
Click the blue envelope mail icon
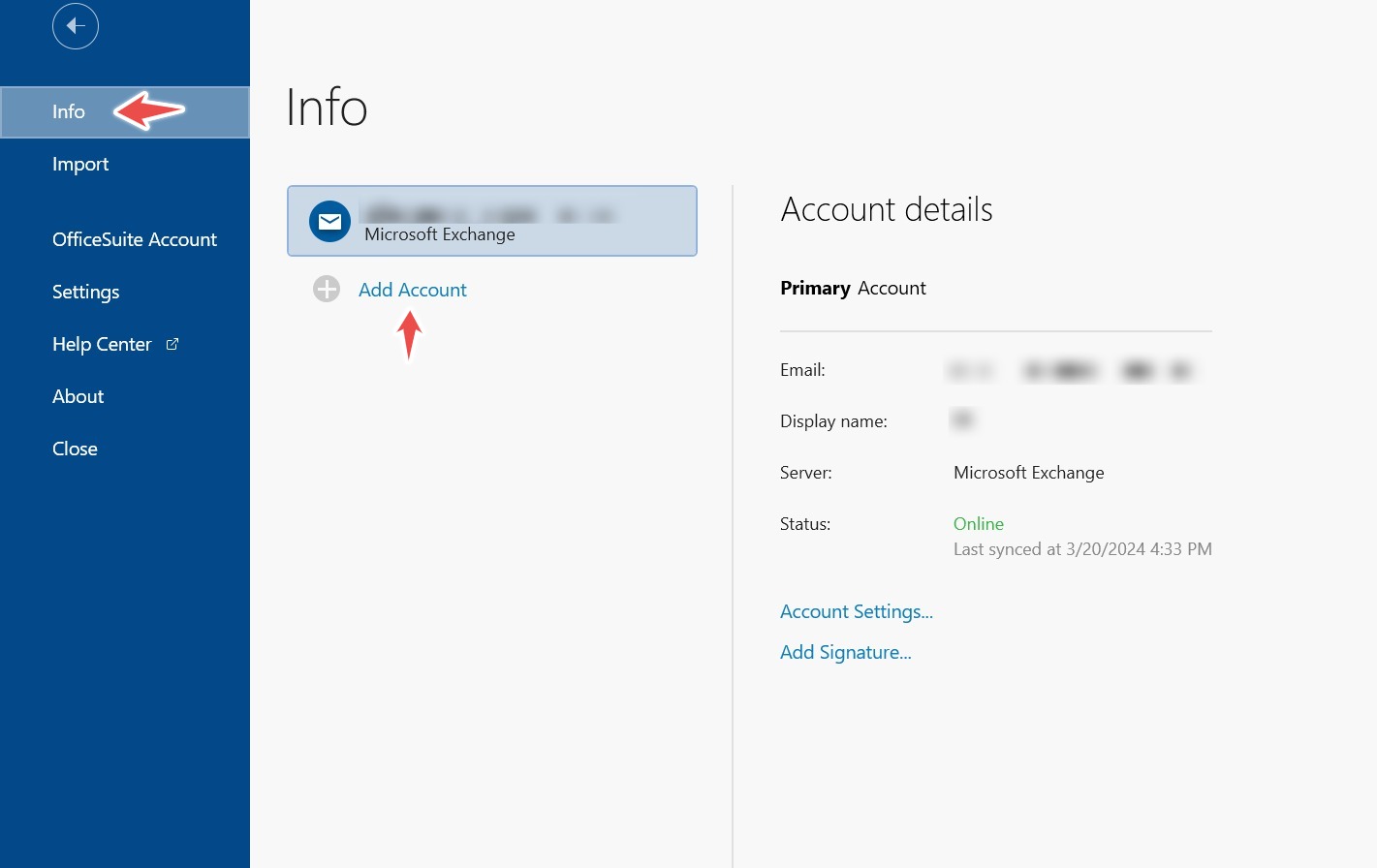(x=329, y=222)
